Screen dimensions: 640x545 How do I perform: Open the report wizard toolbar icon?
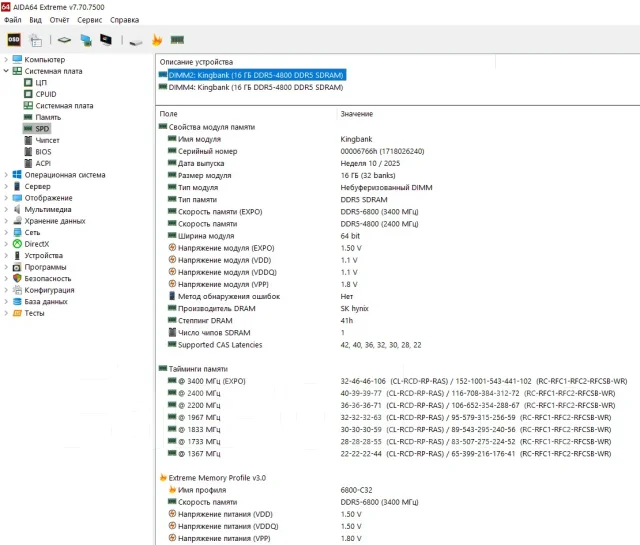point(36,40)
